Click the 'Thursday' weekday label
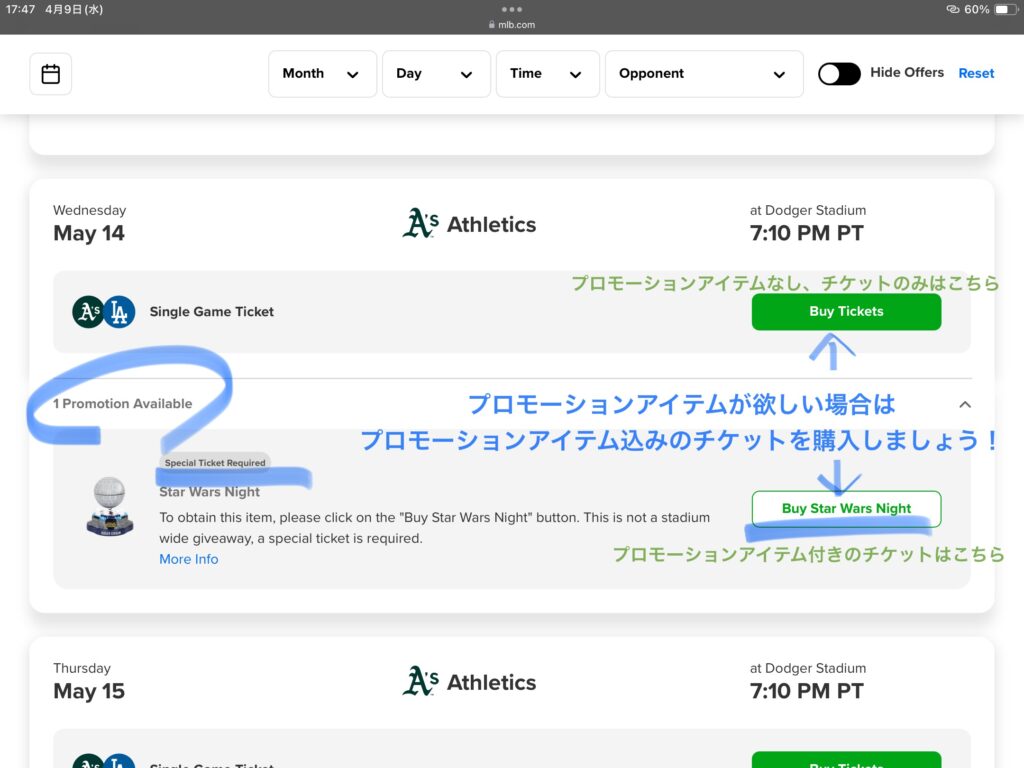 click(x=82, y=668)
